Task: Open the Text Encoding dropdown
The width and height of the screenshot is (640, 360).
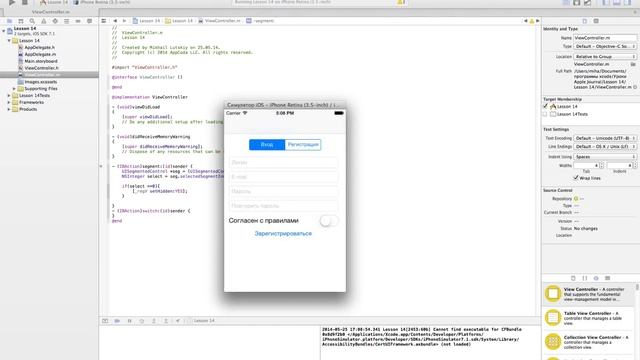Action: point(605,138)
